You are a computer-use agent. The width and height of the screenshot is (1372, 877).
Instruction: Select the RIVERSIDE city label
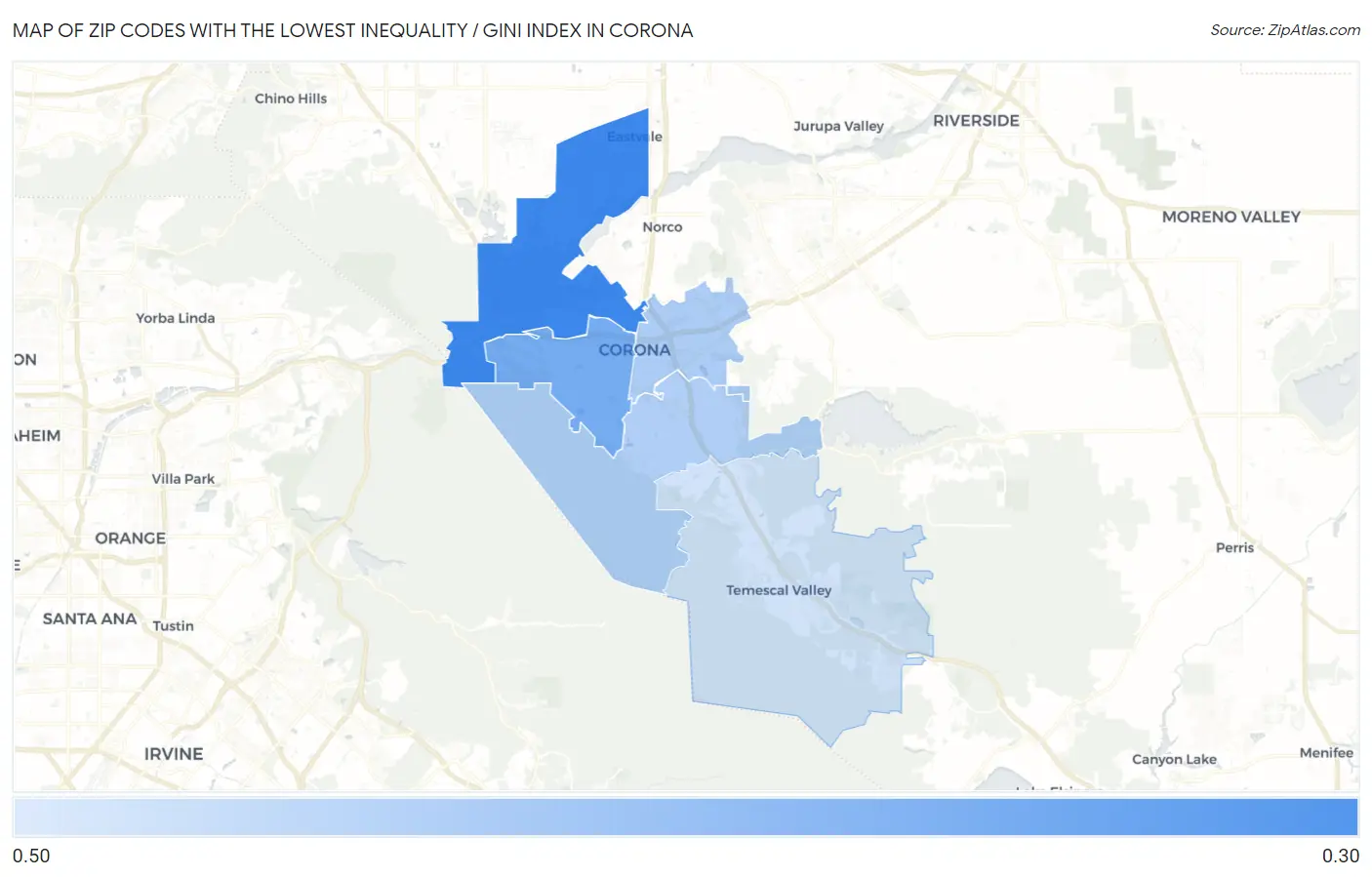point(976,120)
